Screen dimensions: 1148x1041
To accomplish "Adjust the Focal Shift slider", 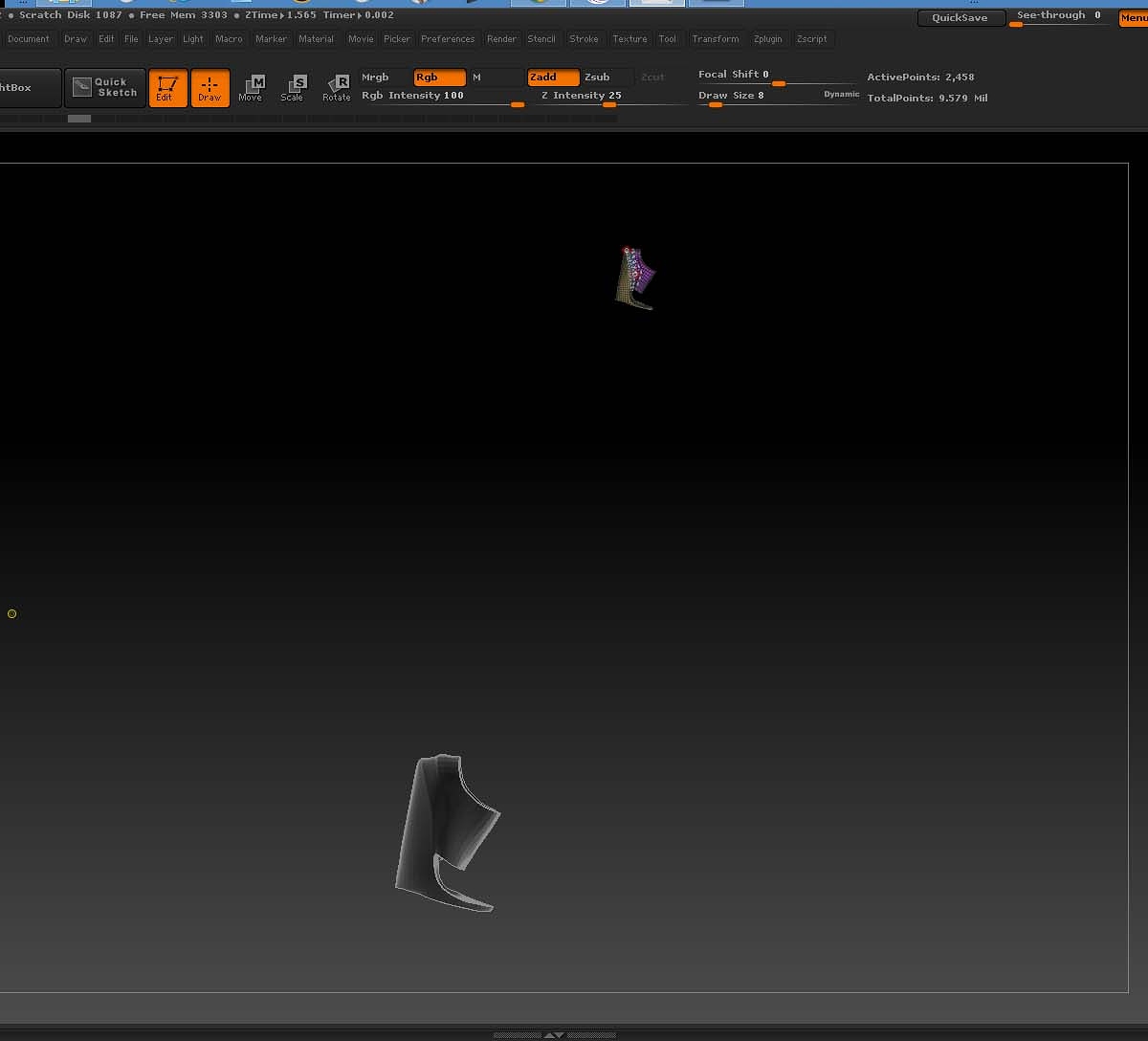I will pos(777,77).
